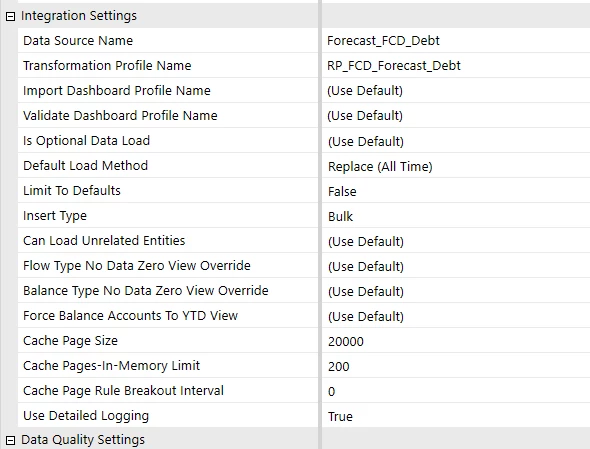Edit Flow Type No Data Zero View Override
The image size is (590, 449).
456,266
